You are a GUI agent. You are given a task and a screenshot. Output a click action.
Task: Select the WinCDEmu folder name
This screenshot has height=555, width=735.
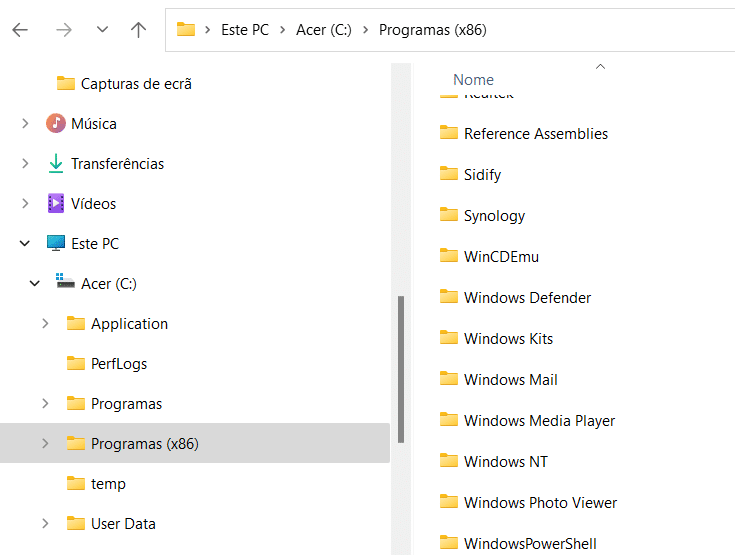(x=502, y=257)
